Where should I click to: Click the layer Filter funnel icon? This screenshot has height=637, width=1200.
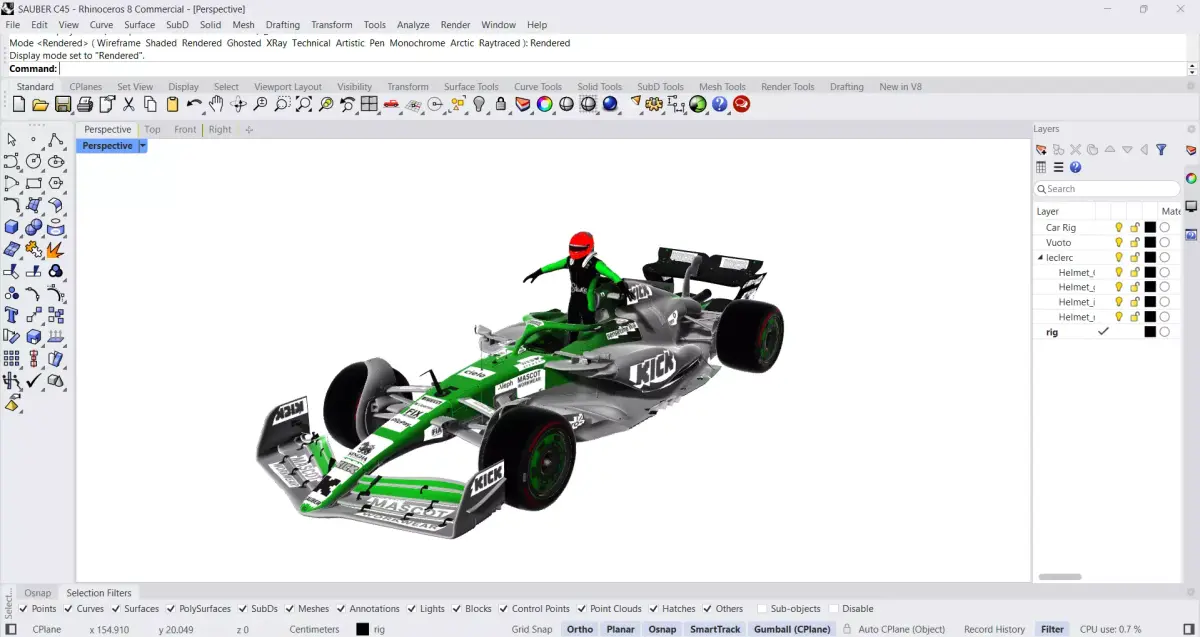pos(1161,150)
